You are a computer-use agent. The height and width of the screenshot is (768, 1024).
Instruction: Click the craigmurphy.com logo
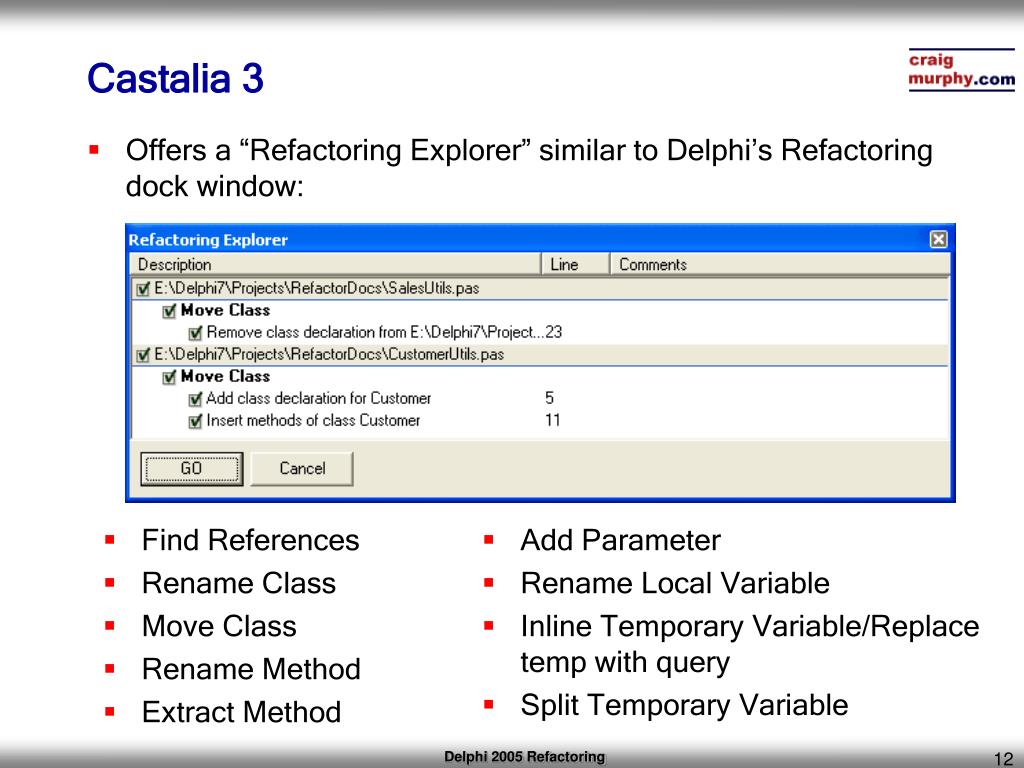coord(961,69)
